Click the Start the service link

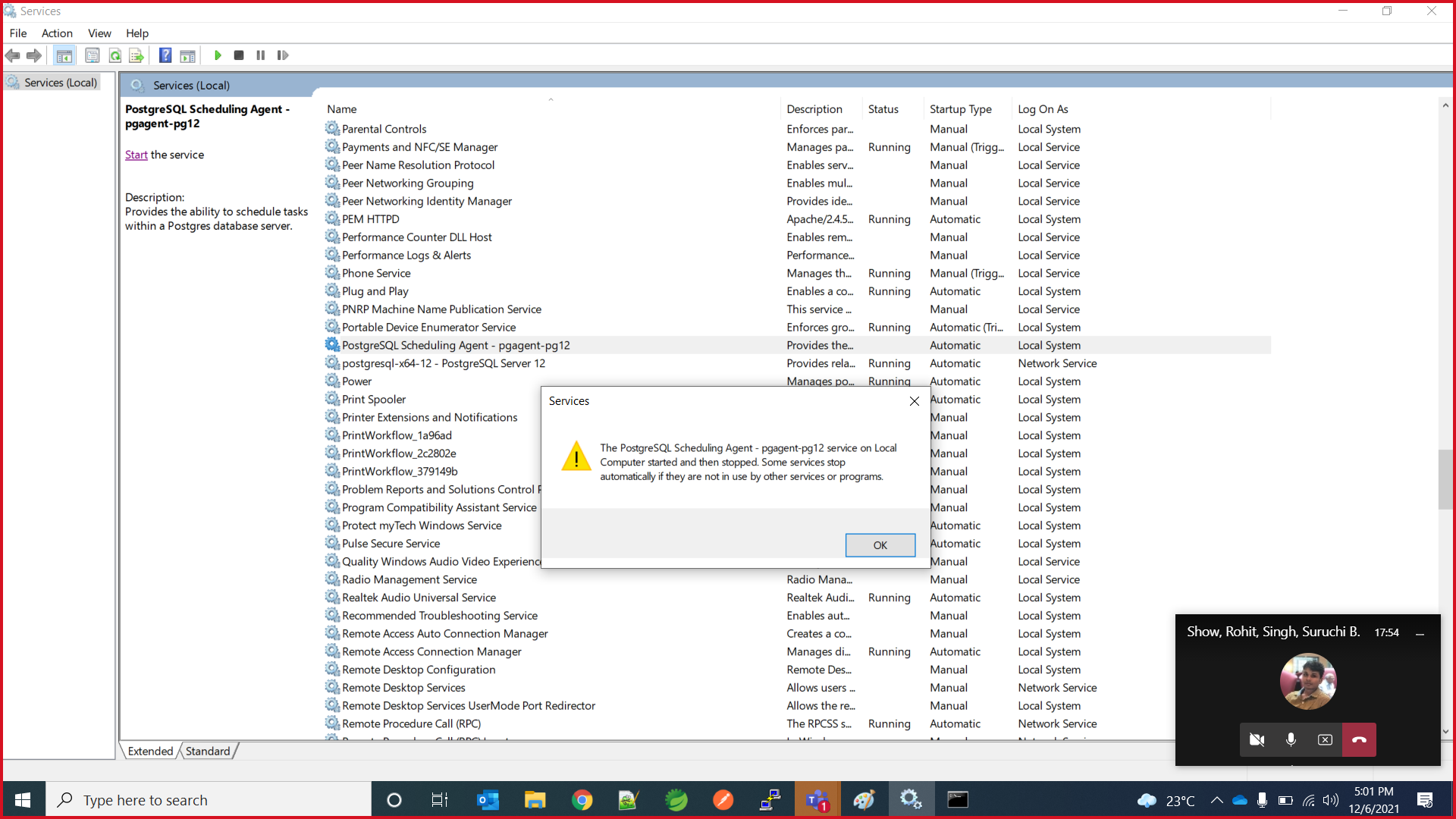point(136,155)
